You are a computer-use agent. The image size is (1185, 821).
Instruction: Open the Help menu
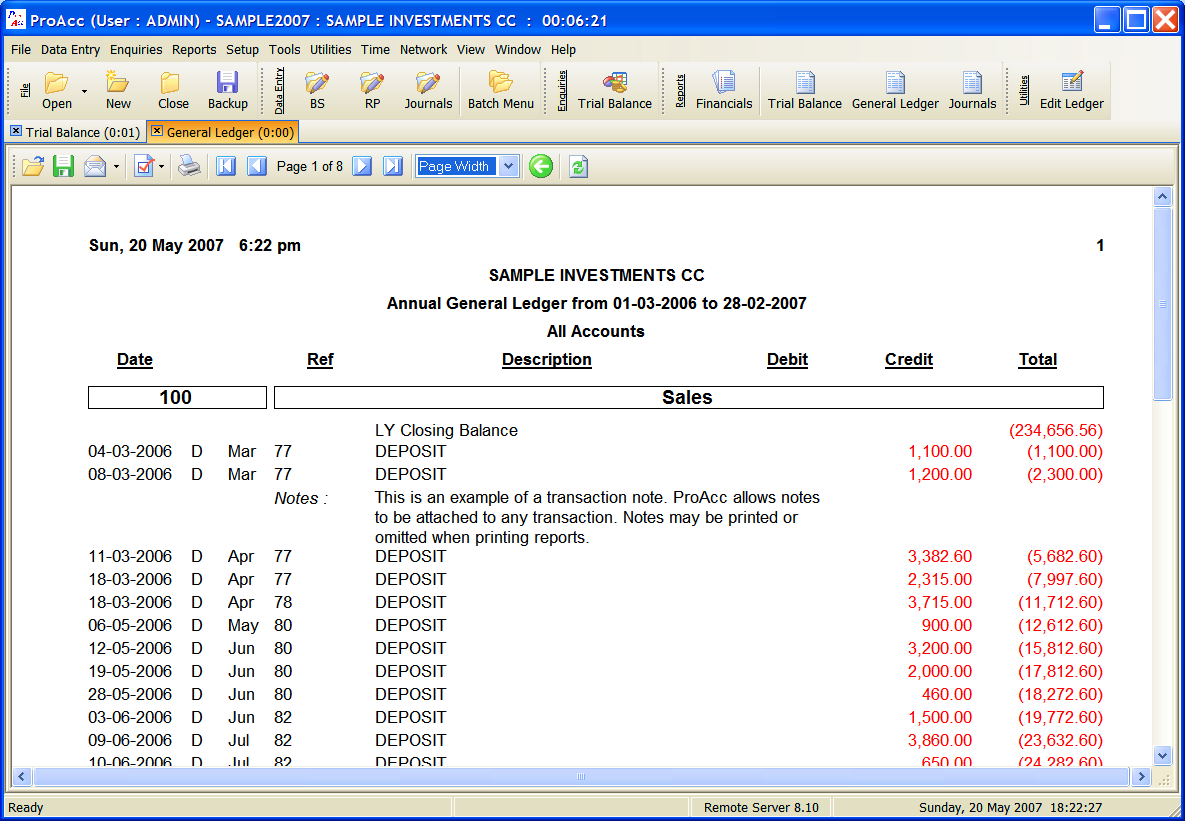tap(563, 50)
